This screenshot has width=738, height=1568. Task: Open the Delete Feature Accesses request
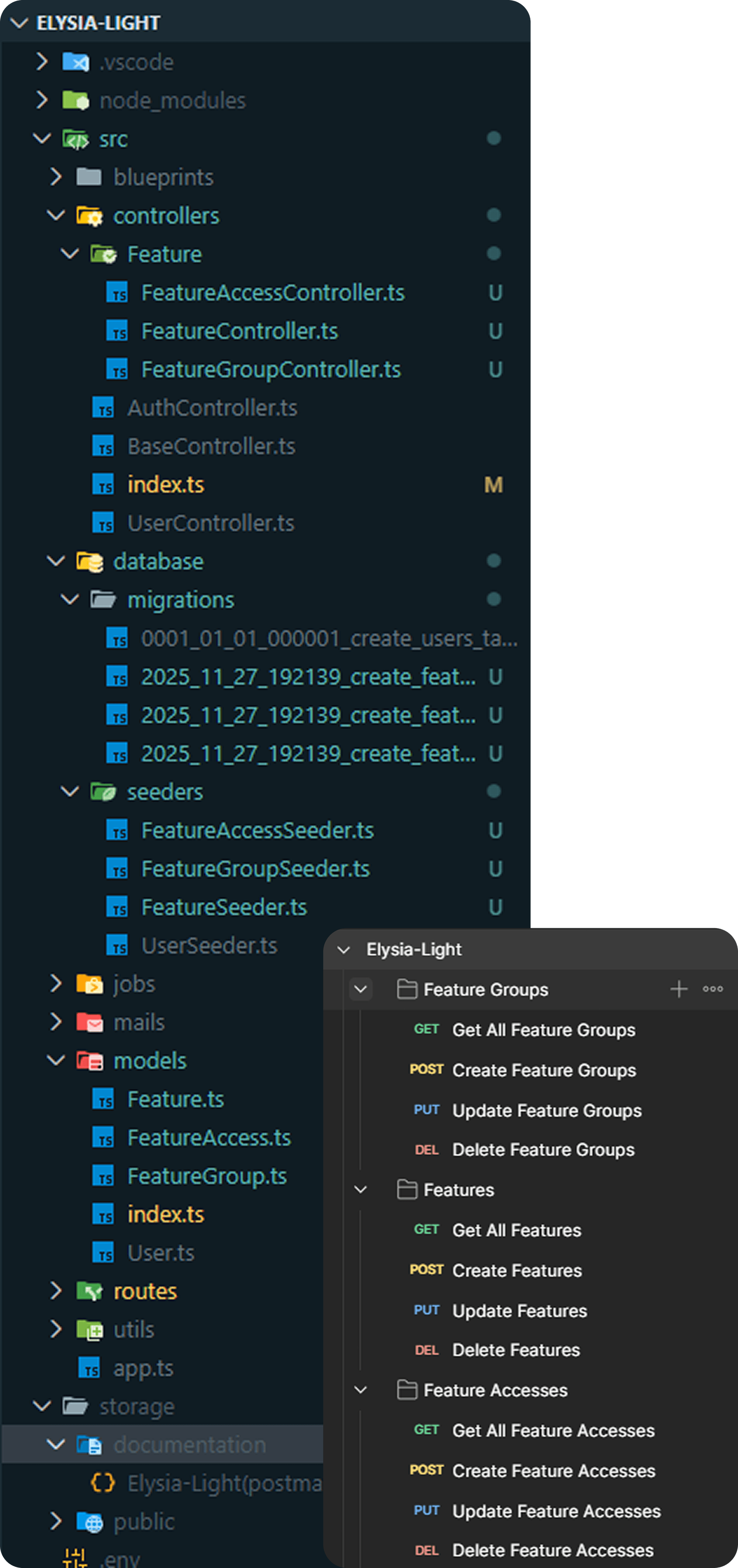pyautogui.click(x=552, y=1550)
